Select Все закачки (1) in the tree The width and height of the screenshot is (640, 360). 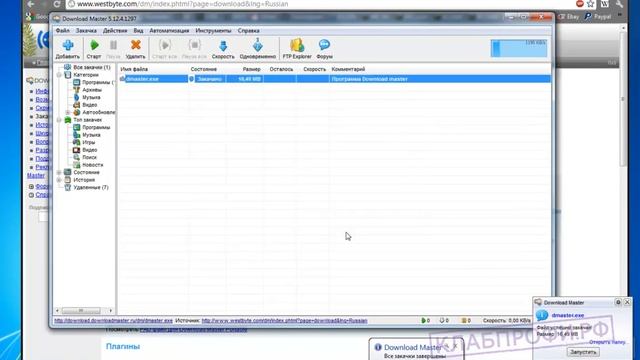point(91,67)
